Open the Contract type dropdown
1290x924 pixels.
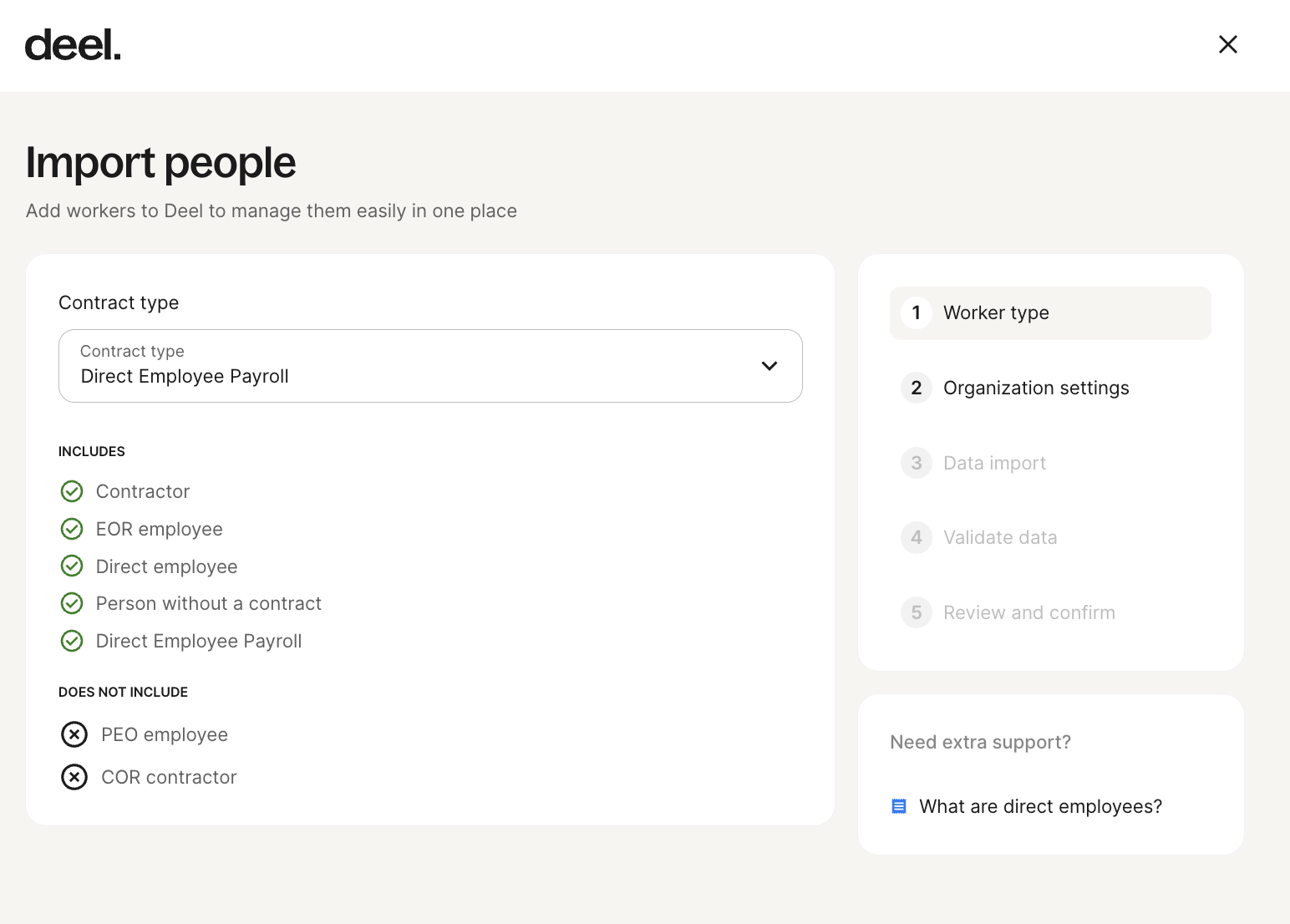pyautogui.click(x=430, y=366)
